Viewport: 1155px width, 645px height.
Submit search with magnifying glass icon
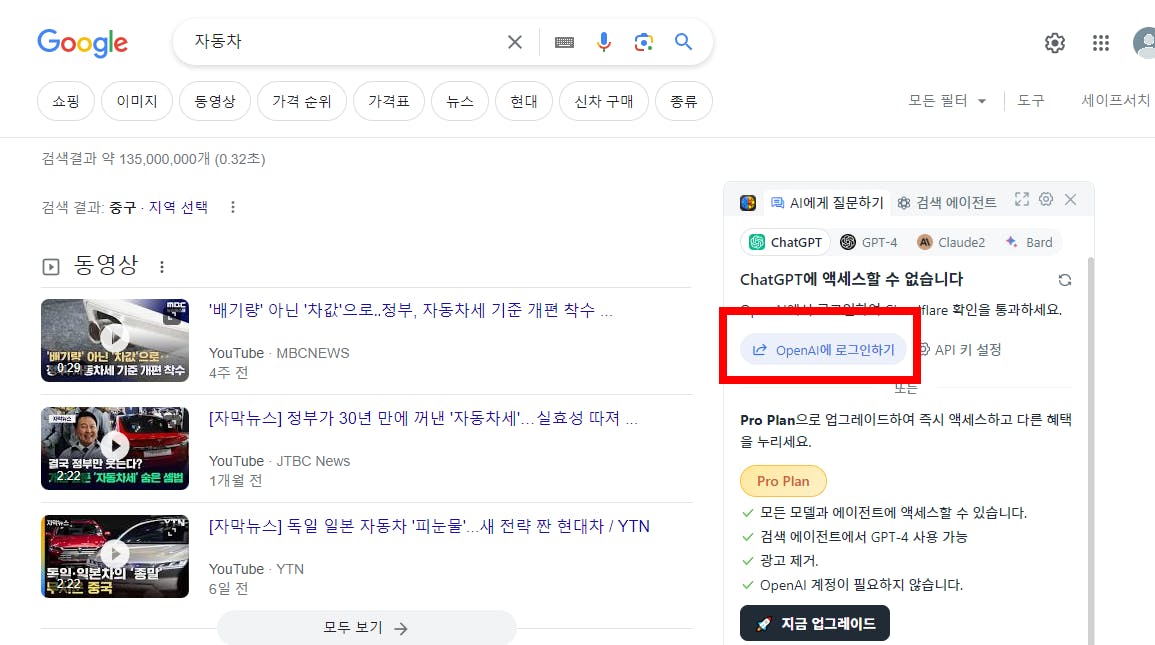pos(684,42)
